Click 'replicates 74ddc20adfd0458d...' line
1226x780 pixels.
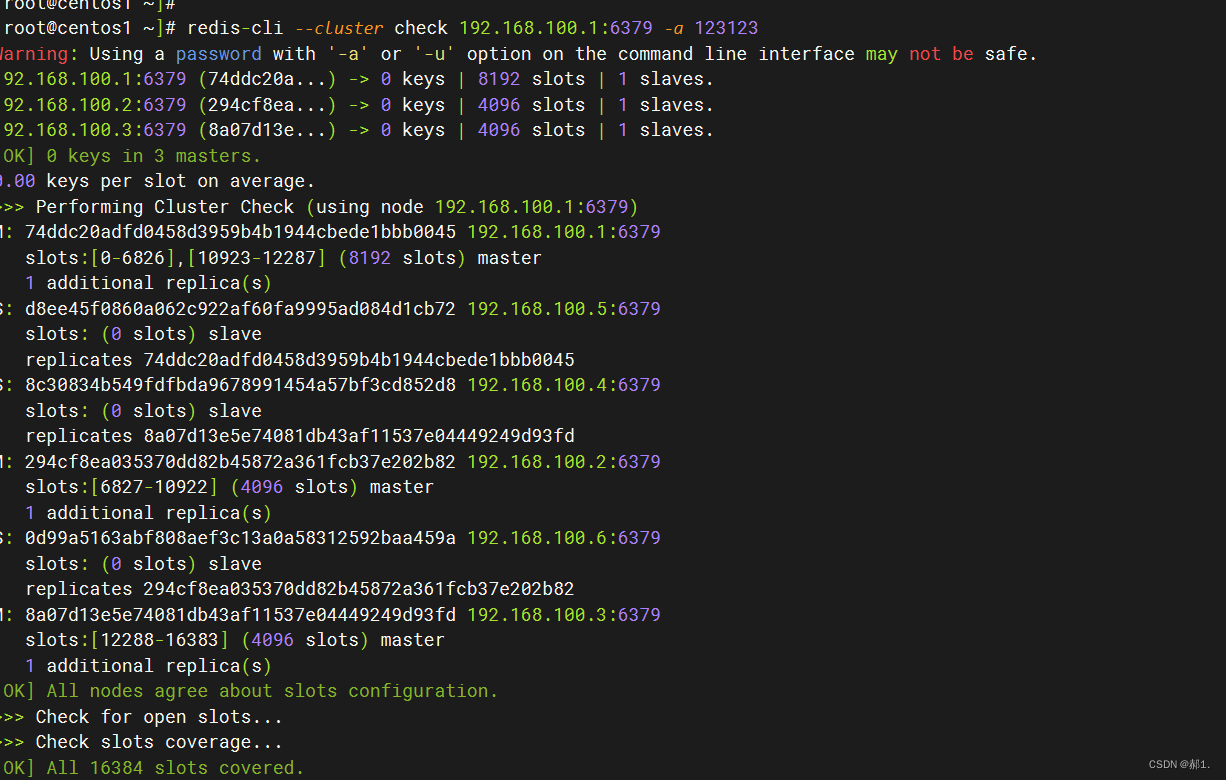300,360
